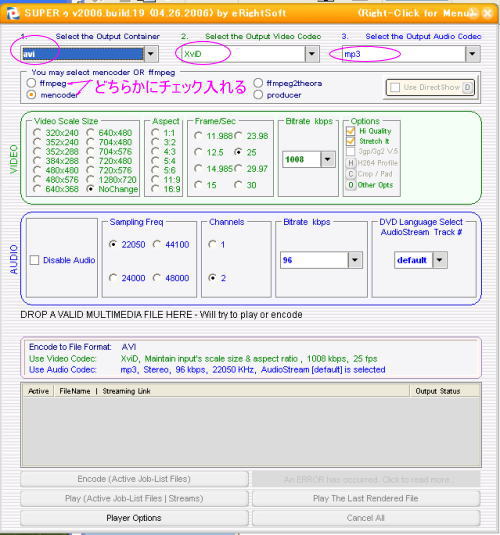The height and width of the screenshot is (535, 500).
Task: Open Player Options
Action: point(134,518)
